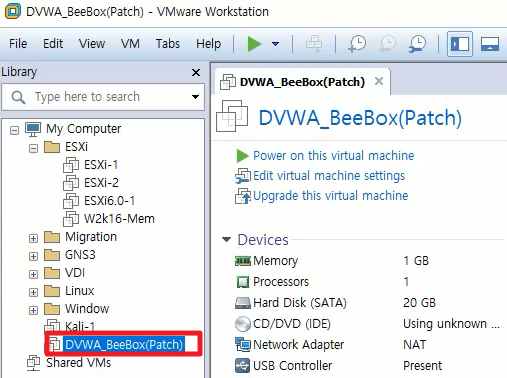Click the Hard Disk (SATA) icon
This screenshot has height=378, width=507.
243,303
